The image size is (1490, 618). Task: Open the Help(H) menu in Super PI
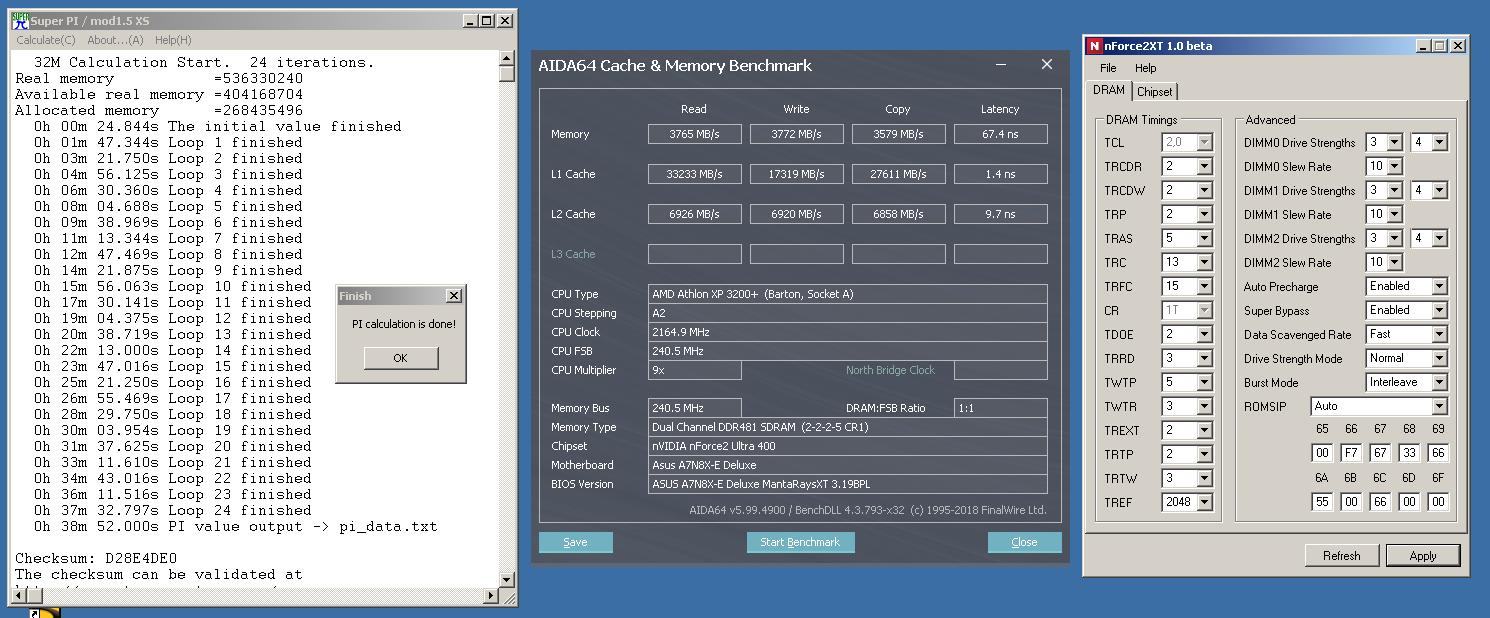click(x=173, y=40)
